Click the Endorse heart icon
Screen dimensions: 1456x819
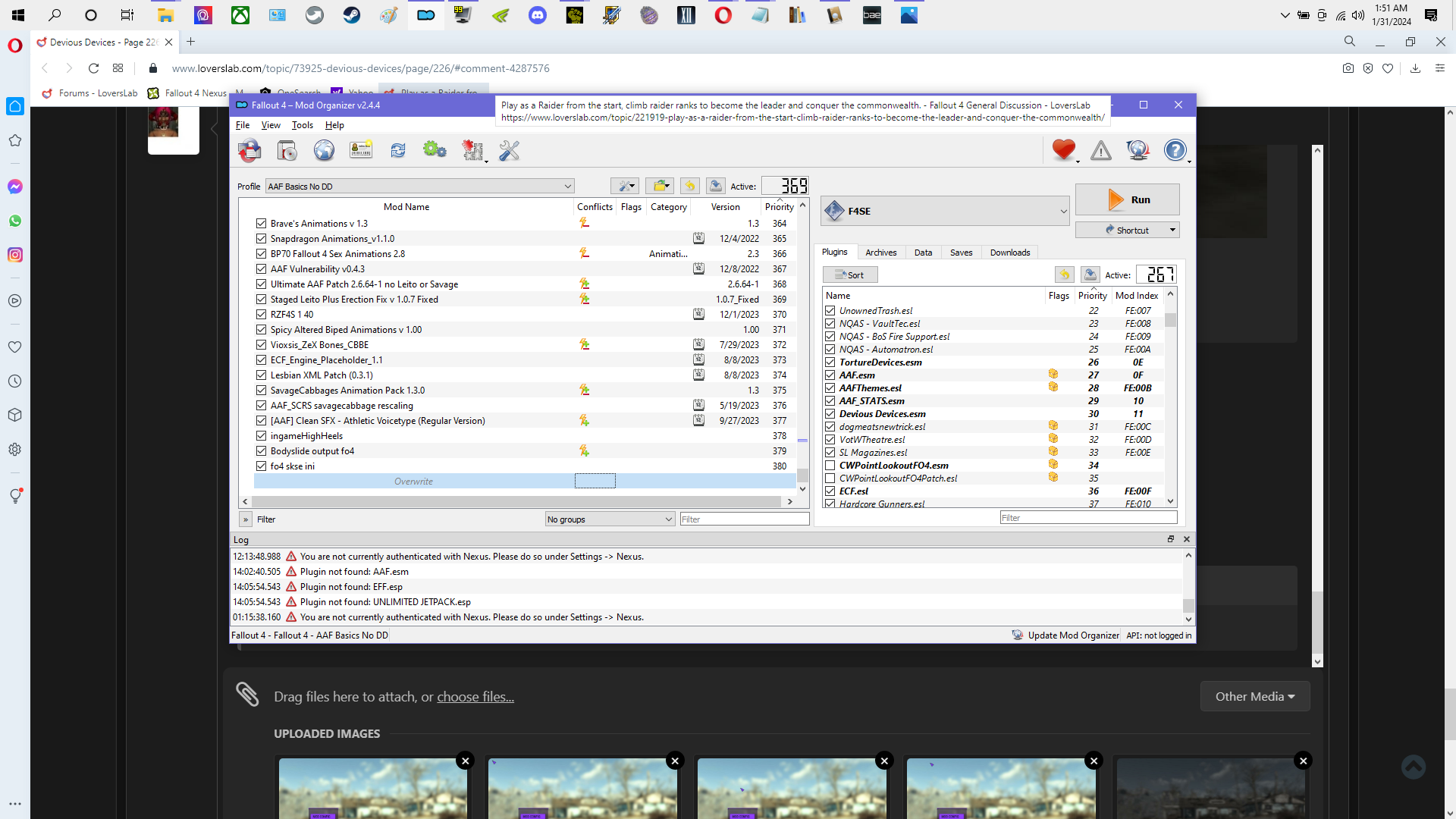pos(1063,150)
